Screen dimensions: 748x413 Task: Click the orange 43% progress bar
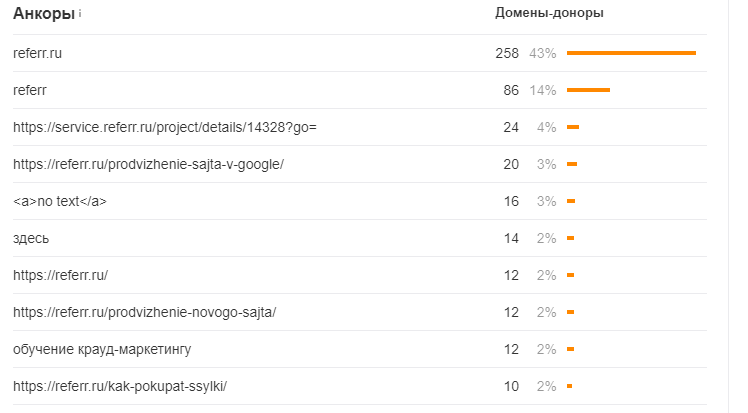tap(631, 53)
